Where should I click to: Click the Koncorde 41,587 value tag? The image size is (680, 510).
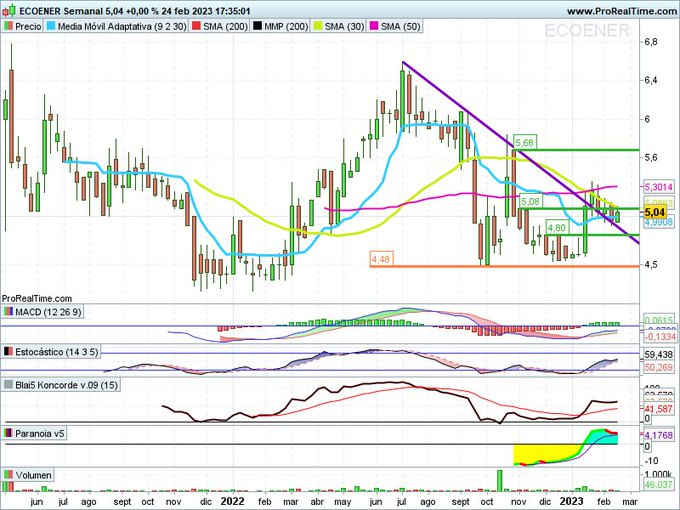pos(658,409)
